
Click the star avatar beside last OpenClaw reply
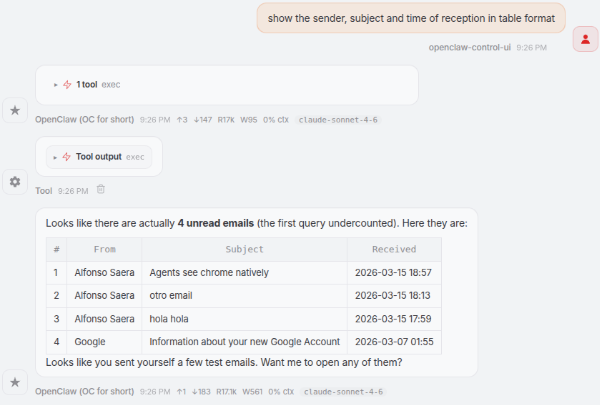point(14,382)
